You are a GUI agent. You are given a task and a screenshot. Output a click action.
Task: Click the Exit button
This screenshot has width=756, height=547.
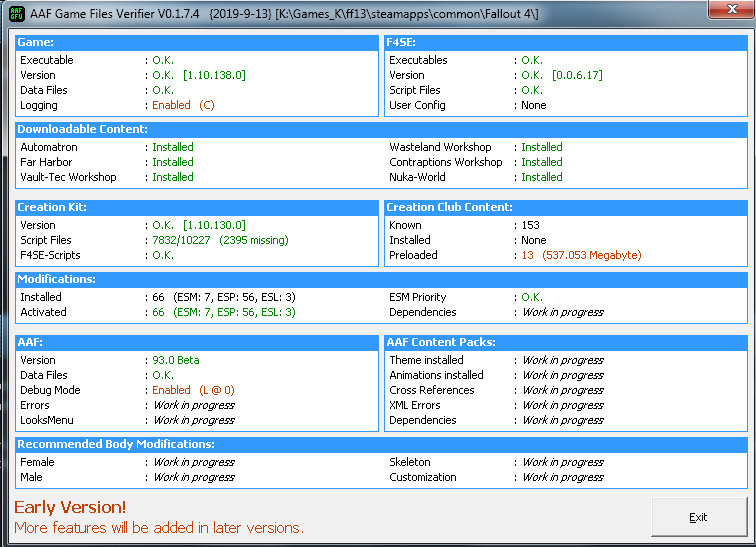[699, 517]
